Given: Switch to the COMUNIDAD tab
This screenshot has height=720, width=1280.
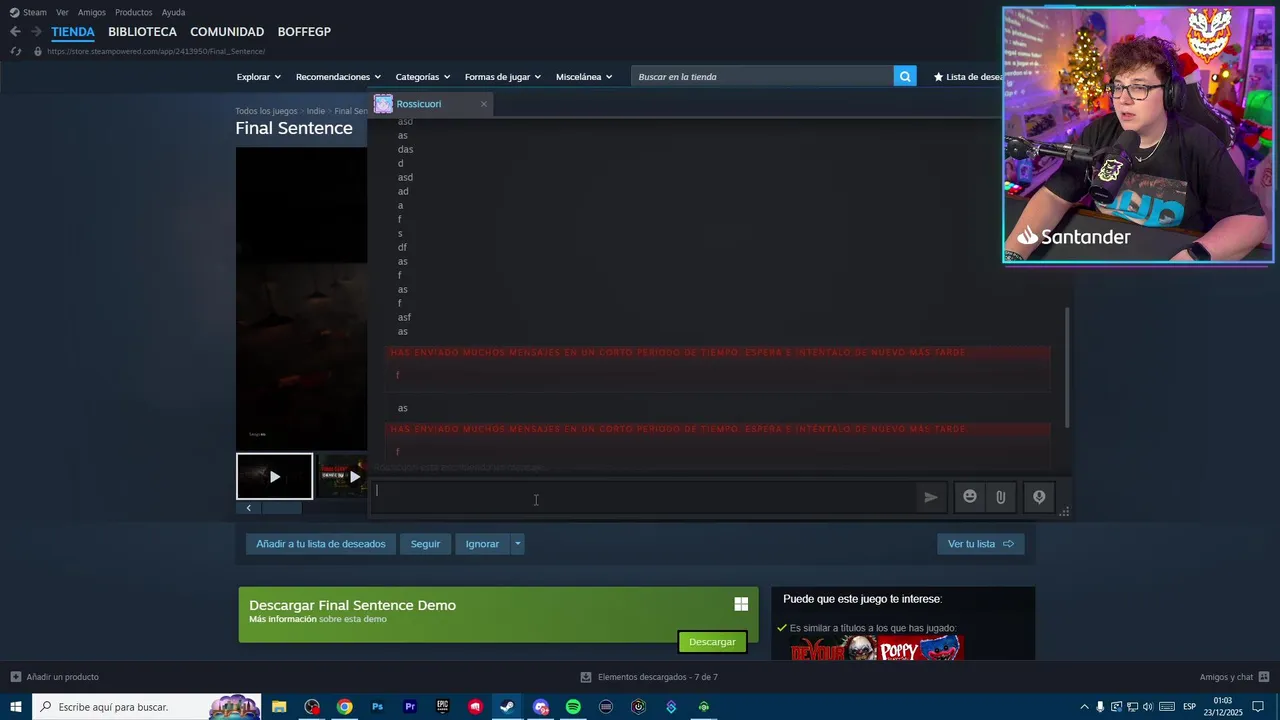Looking at the screenshot, I should (227, 32).
